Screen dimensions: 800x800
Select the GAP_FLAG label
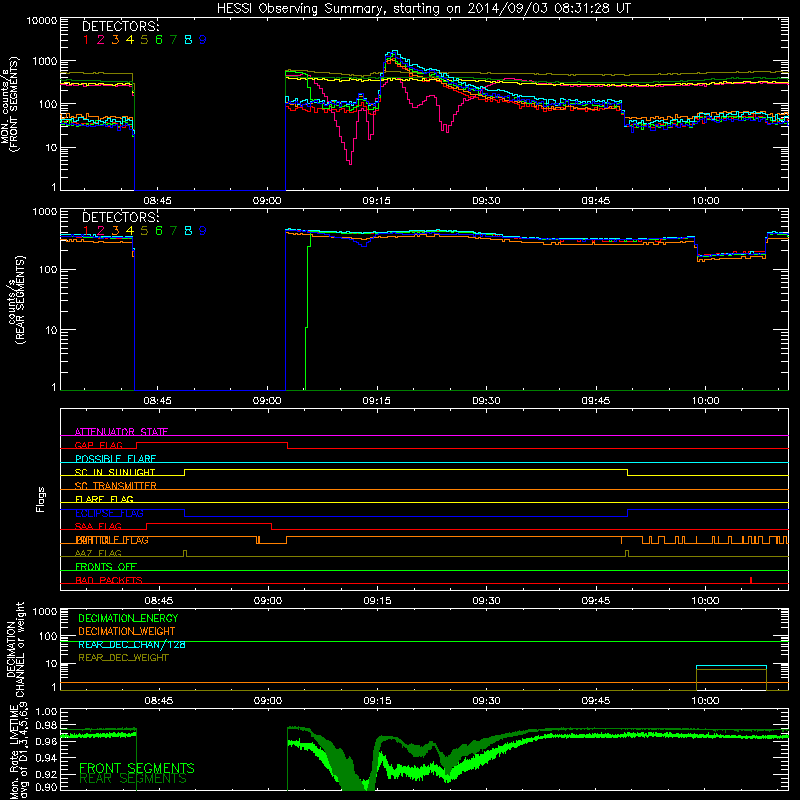[x=98, y=445]
